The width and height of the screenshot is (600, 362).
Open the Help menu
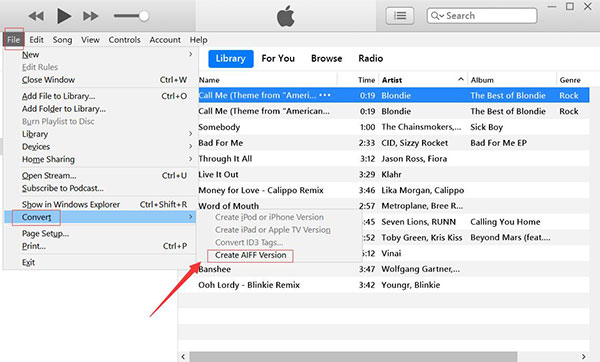point(199,40)
